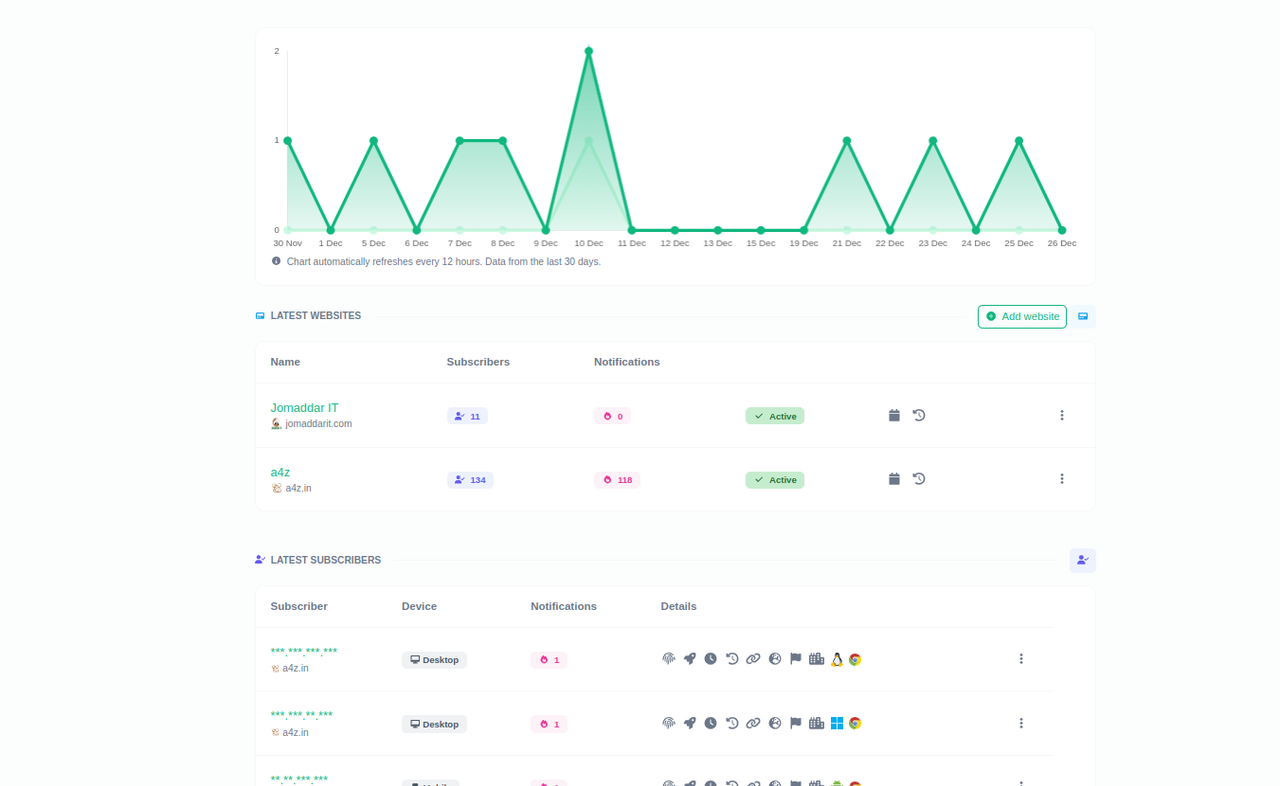This screenshot has width=1280, height=786.
Task: Click the Active status badge for a4z
Action: click(775, 480)
